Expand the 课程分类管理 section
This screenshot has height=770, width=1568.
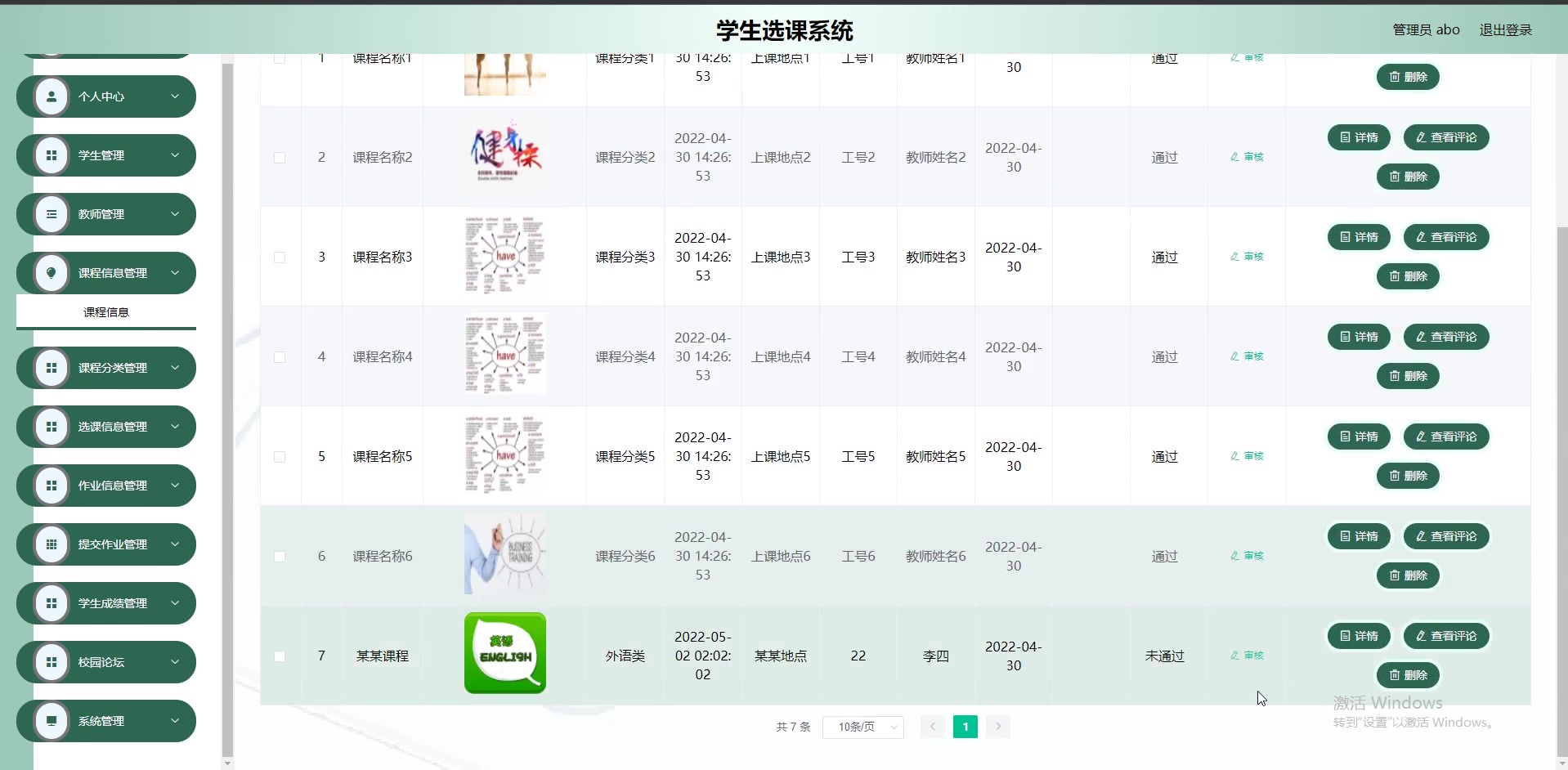174,367
